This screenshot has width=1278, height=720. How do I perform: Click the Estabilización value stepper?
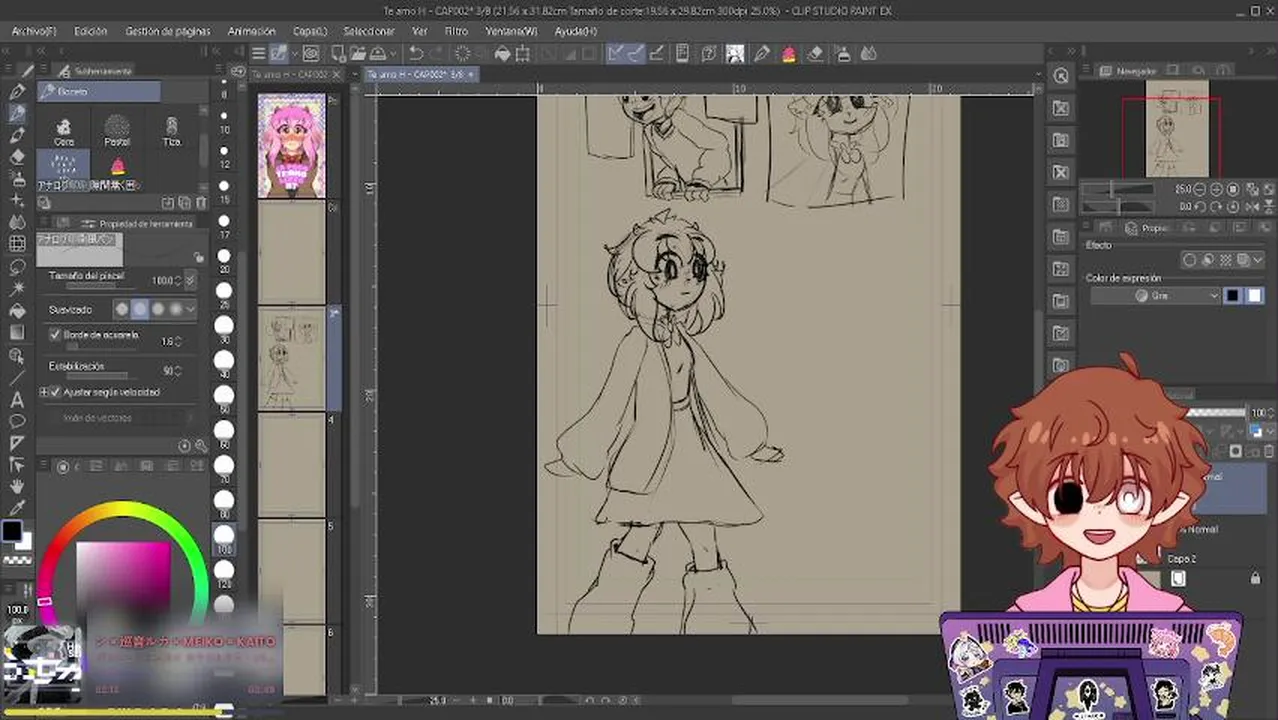178,370
